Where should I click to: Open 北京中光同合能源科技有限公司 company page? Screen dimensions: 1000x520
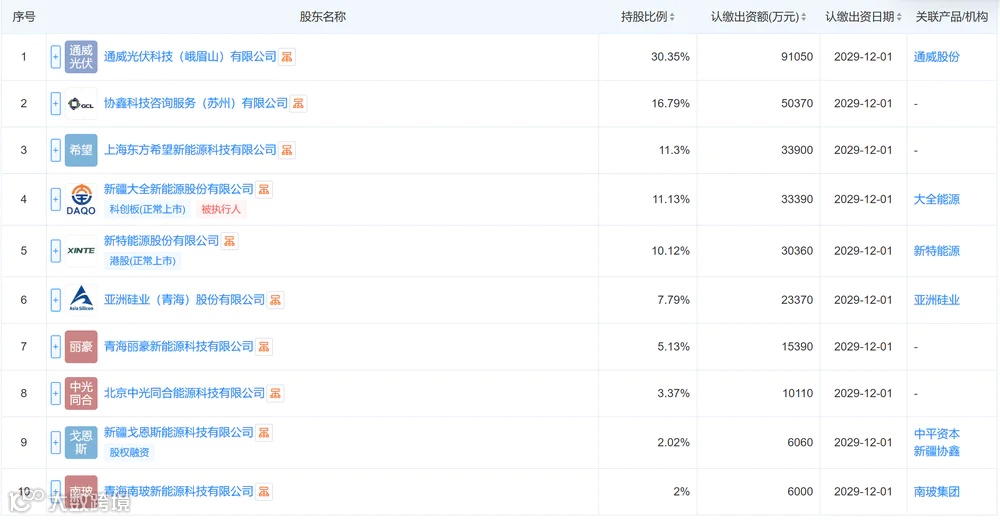(x=184, y=393)
